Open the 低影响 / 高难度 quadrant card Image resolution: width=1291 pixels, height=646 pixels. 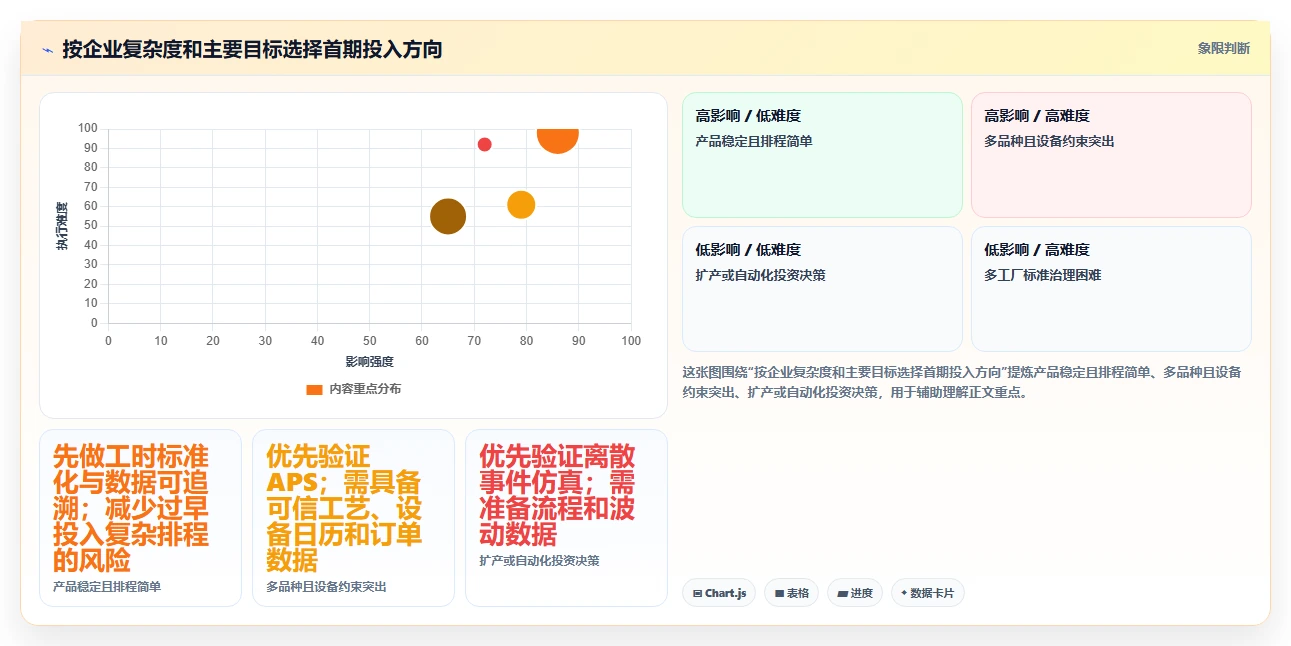1111,289
